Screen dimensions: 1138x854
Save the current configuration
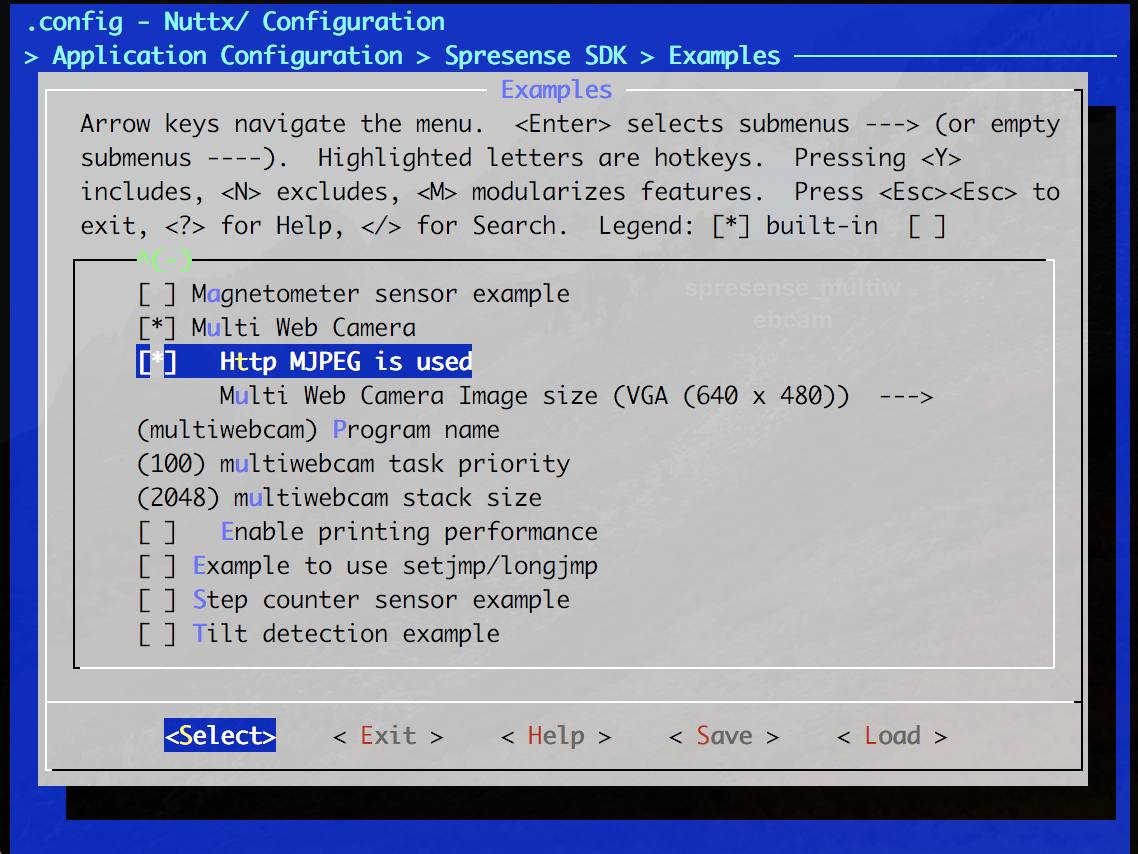(x=722, y=735)
